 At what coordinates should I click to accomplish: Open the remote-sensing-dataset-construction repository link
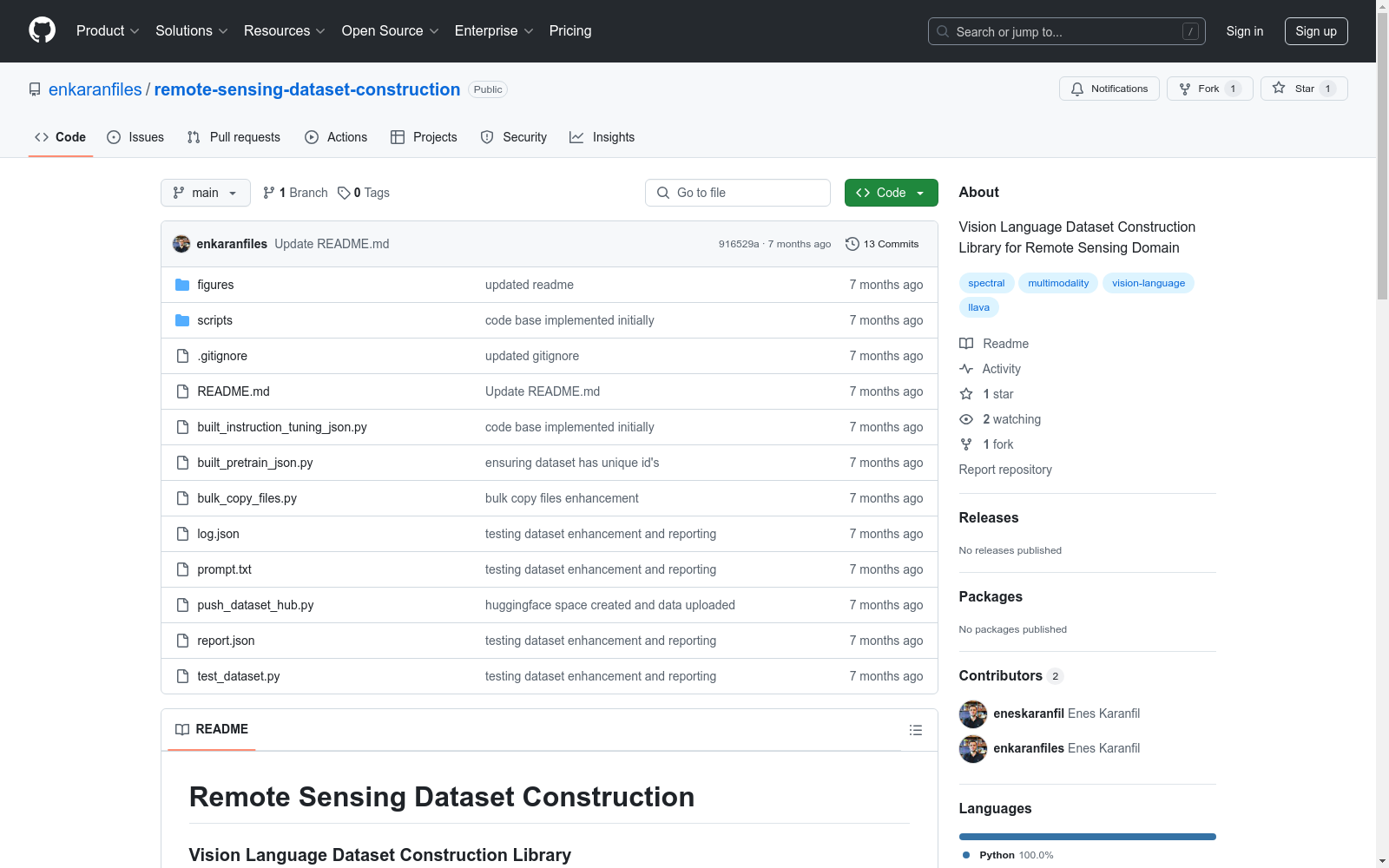[307, 89]
